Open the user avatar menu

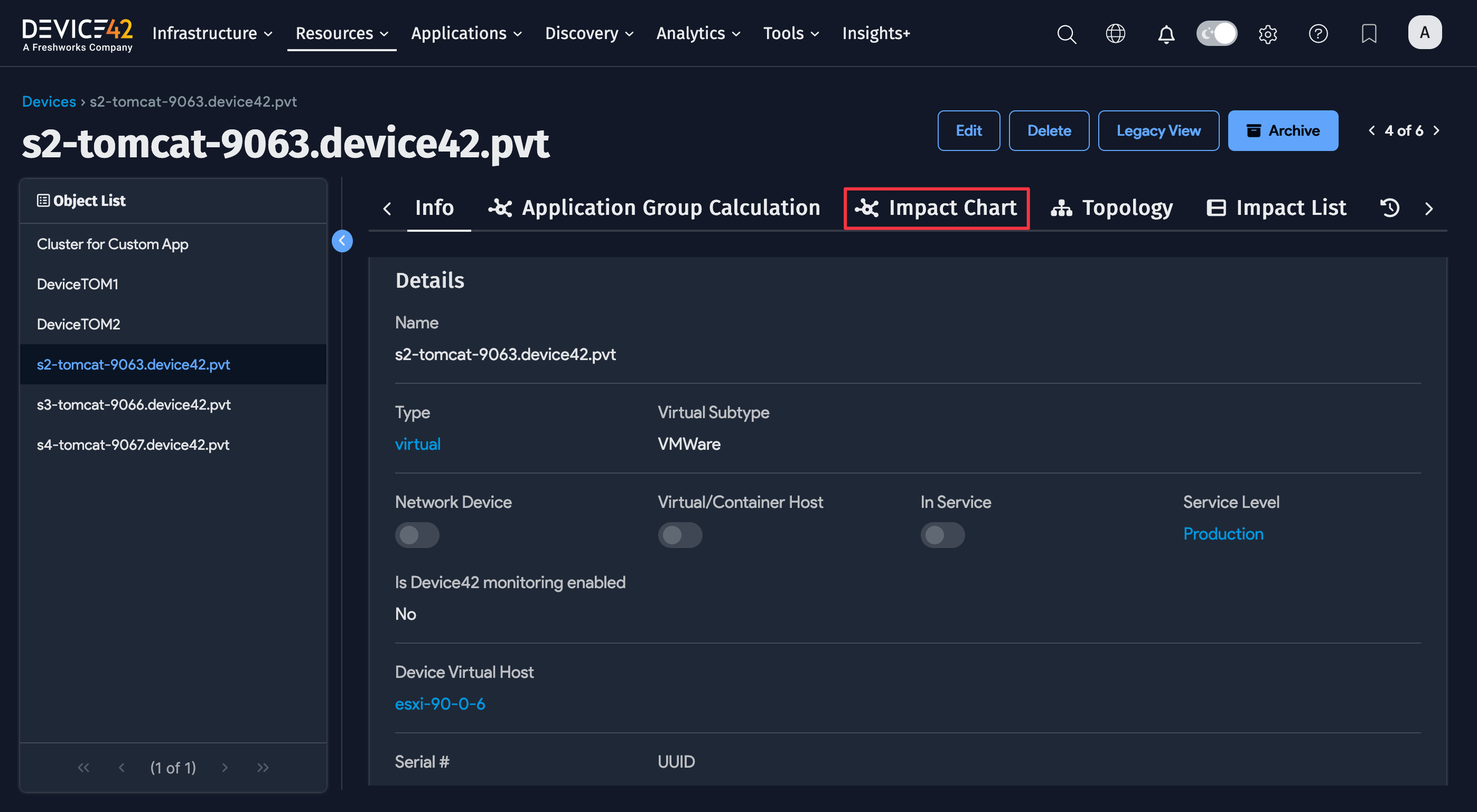[x=1425, y=32]
